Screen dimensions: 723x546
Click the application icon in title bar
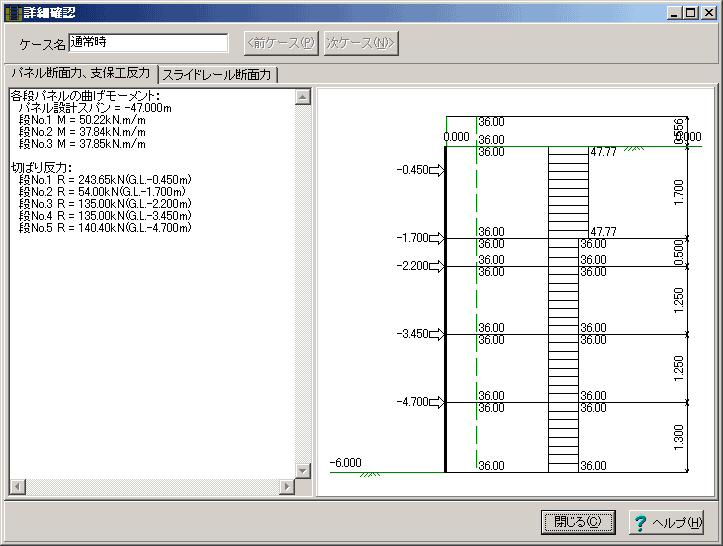[12, 12]
